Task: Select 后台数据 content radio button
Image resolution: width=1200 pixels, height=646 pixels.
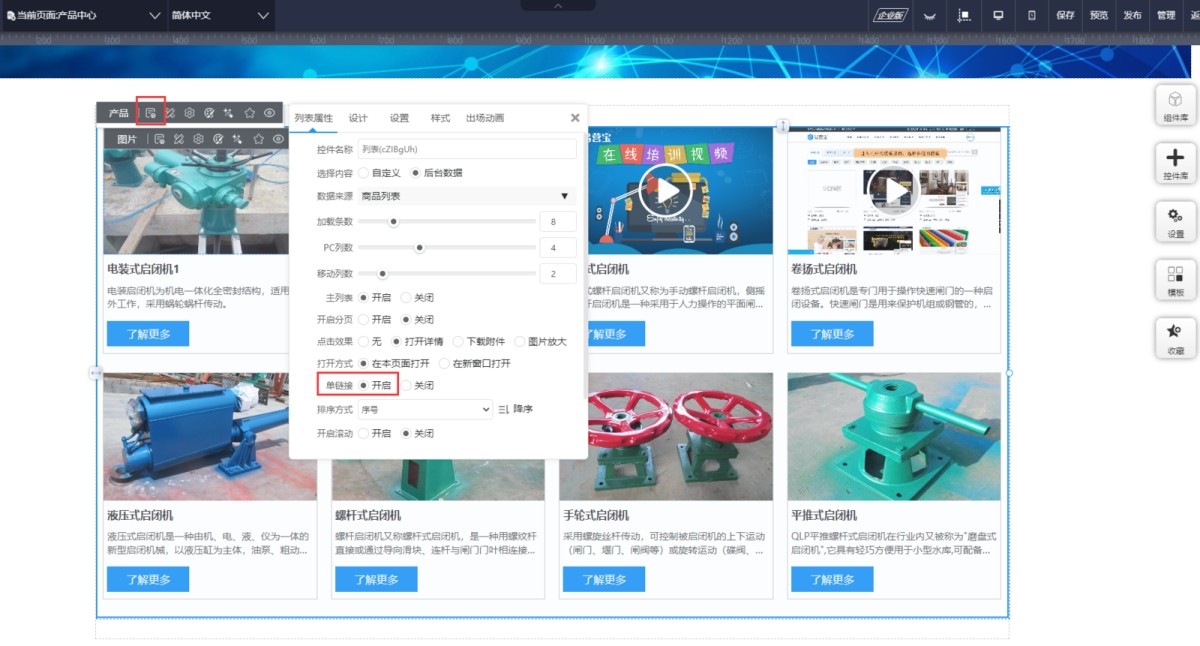Action: pyautogui.click(x=416, y=173)
